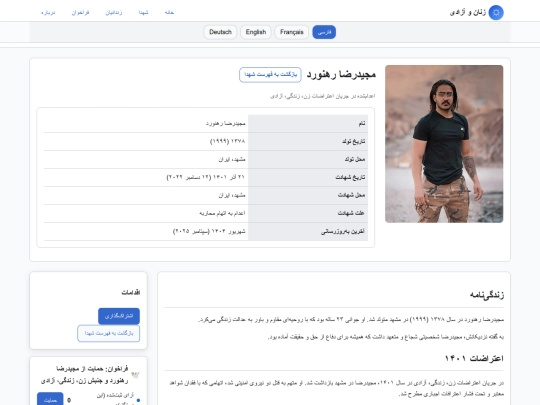Viewport: 540px width, 405px height.
Task: Click the تاریخ تولد label cell
Action: (308, 141)
